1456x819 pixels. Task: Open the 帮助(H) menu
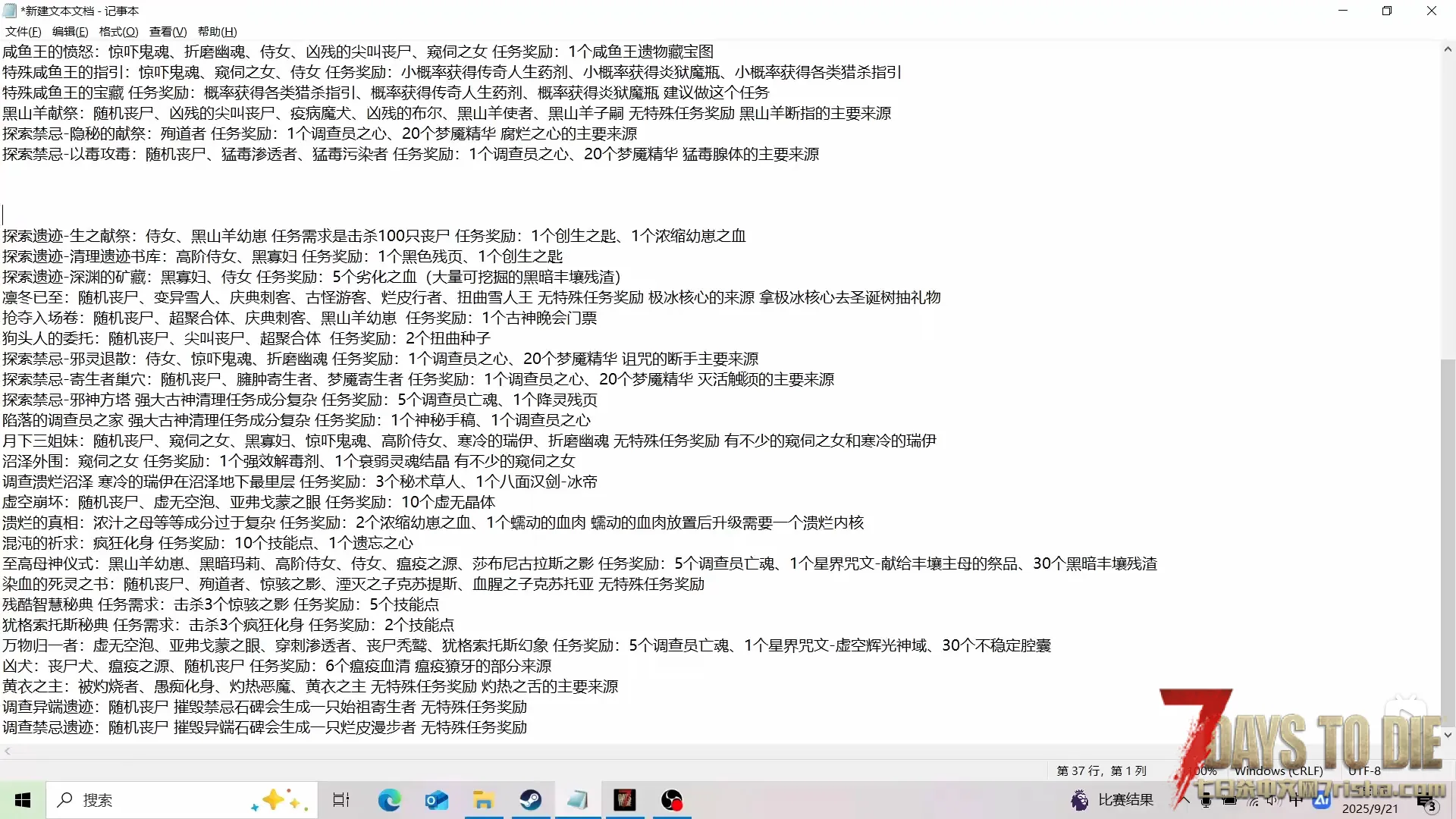click(217, 31)
